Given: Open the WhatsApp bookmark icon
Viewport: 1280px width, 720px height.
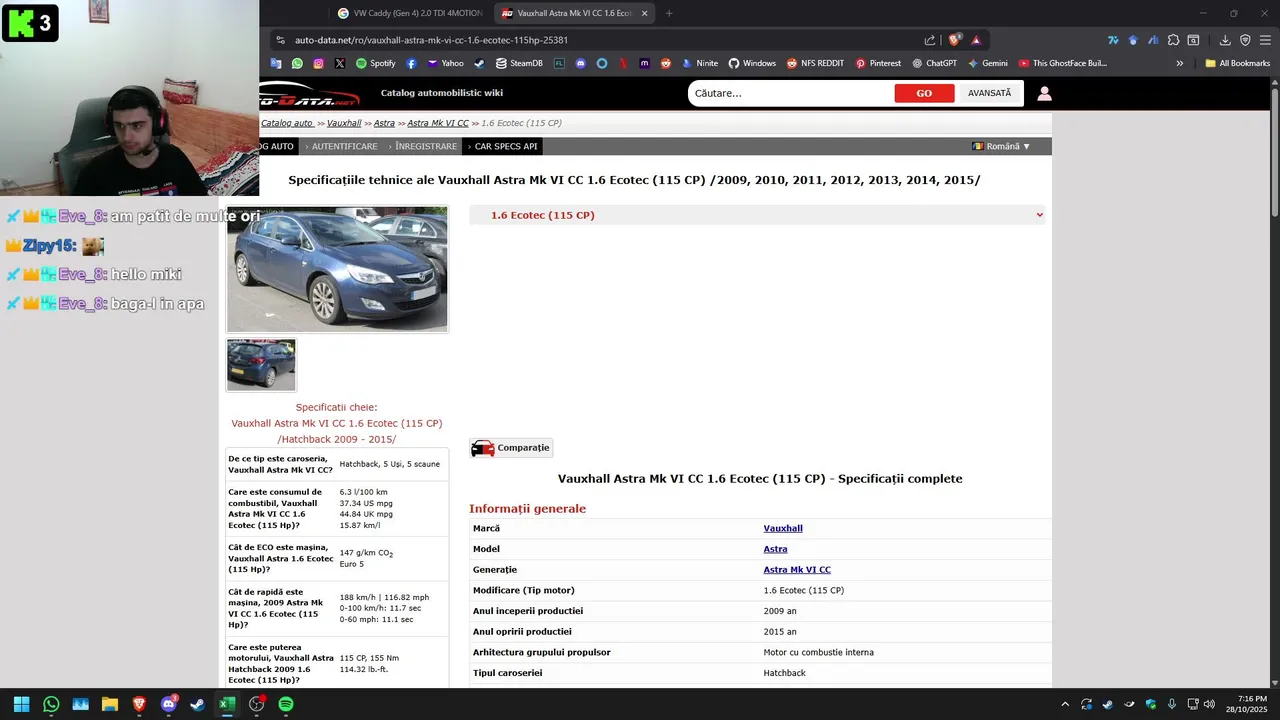Looking at the screenshot, I should point(297,63).
